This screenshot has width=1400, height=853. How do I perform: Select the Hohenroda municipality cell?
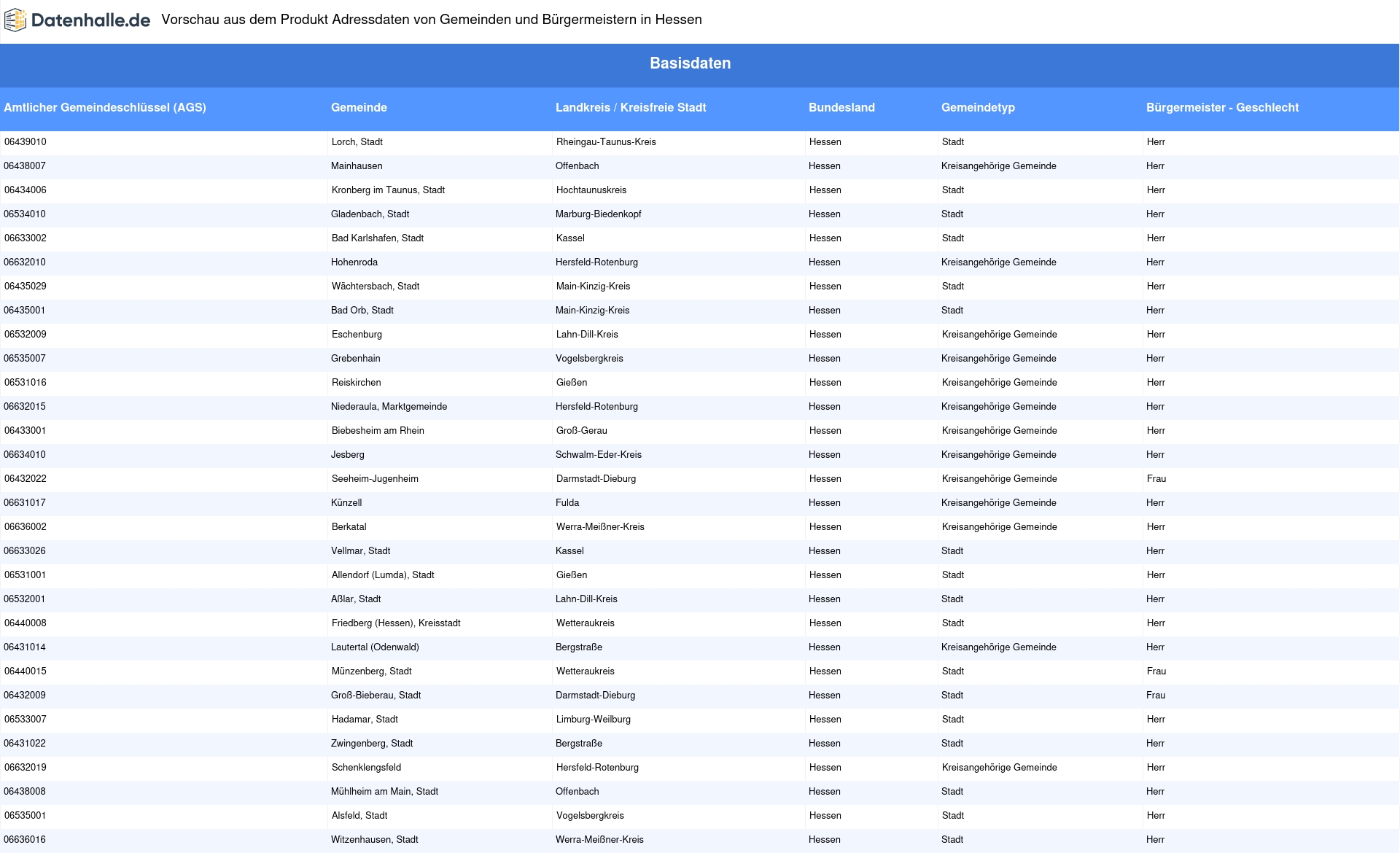click(354, 262)
